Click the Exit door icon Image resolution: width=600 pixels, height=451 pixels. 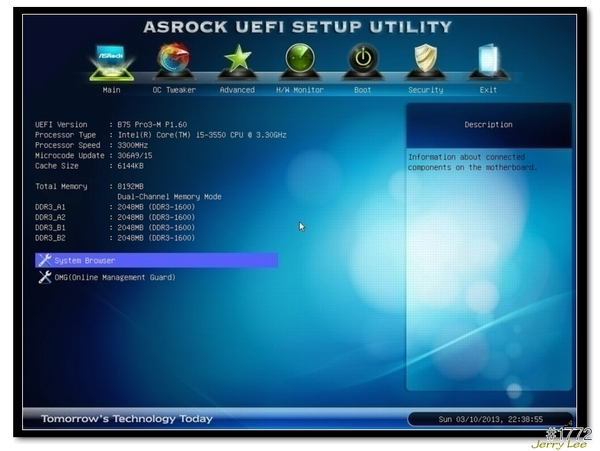[488, 60]
